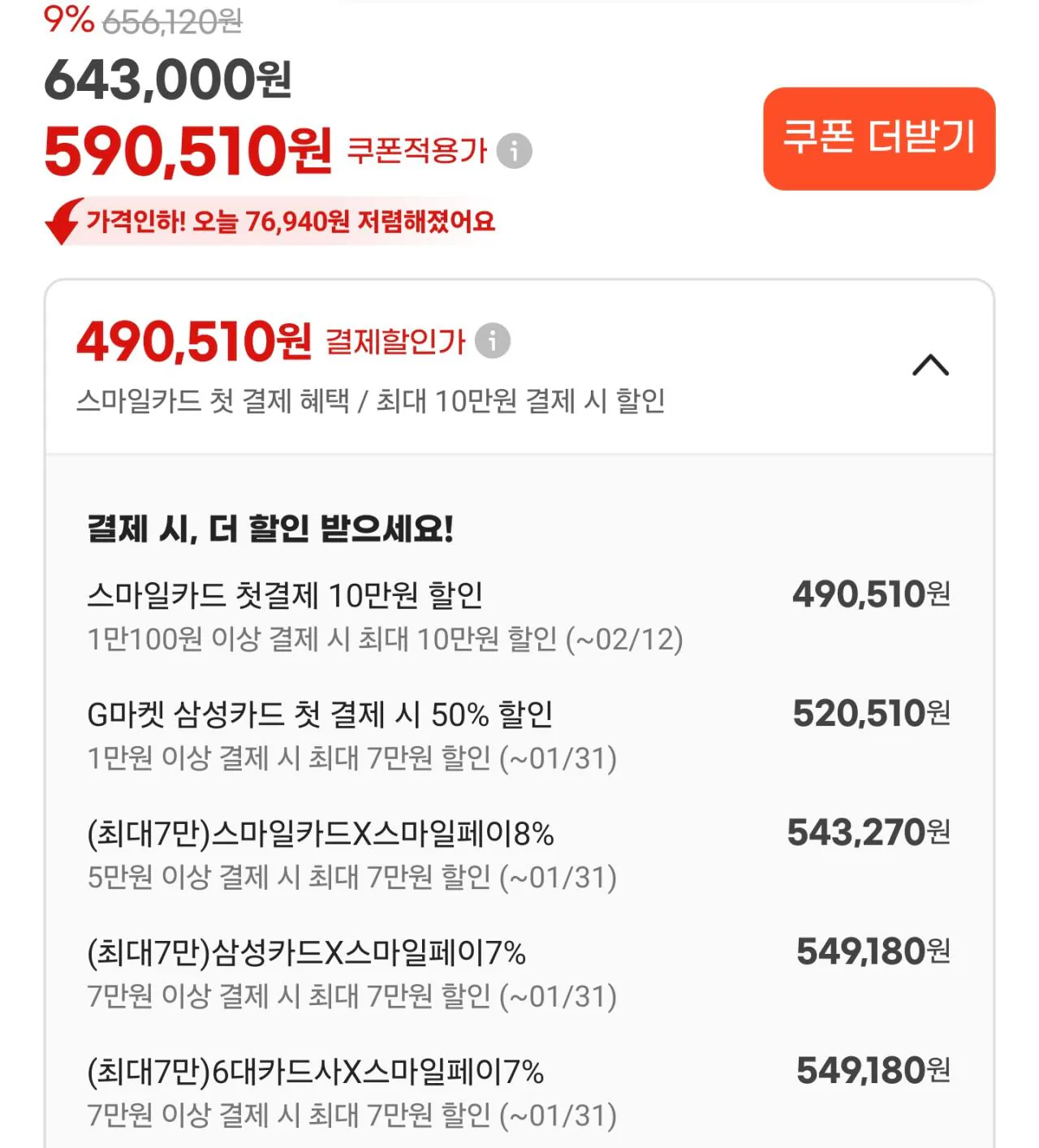Click the 543,270원 discounted price amount
1039x1148 pixels.
coord(869,833)
